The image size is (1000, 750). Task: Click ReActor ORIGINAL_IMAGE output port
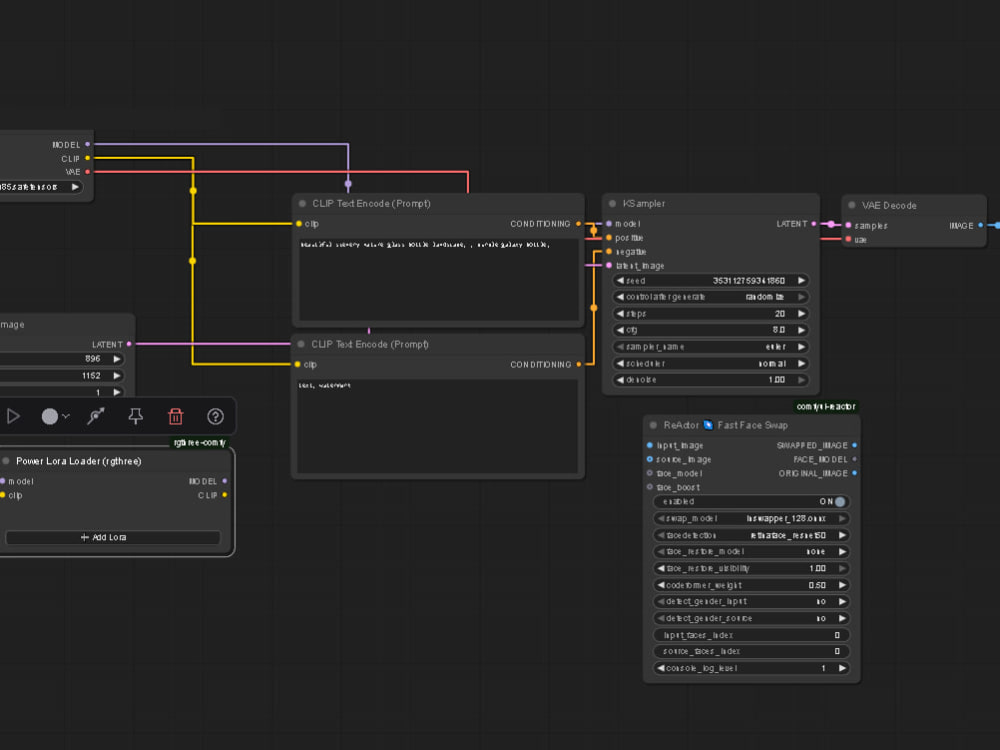855,473
